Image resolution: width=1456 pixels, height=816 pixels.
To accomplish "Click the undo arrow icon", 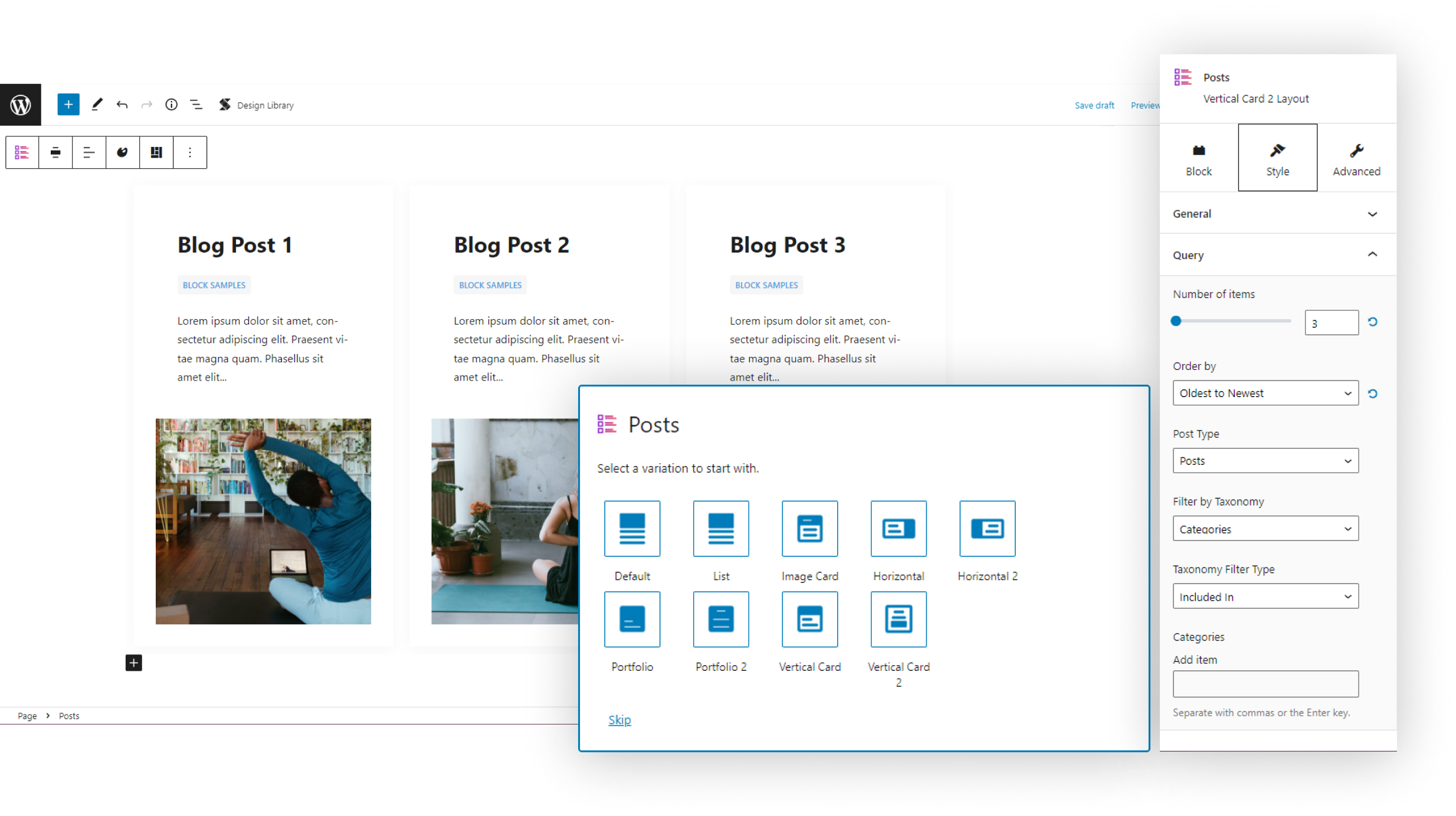I will point(122,105).
